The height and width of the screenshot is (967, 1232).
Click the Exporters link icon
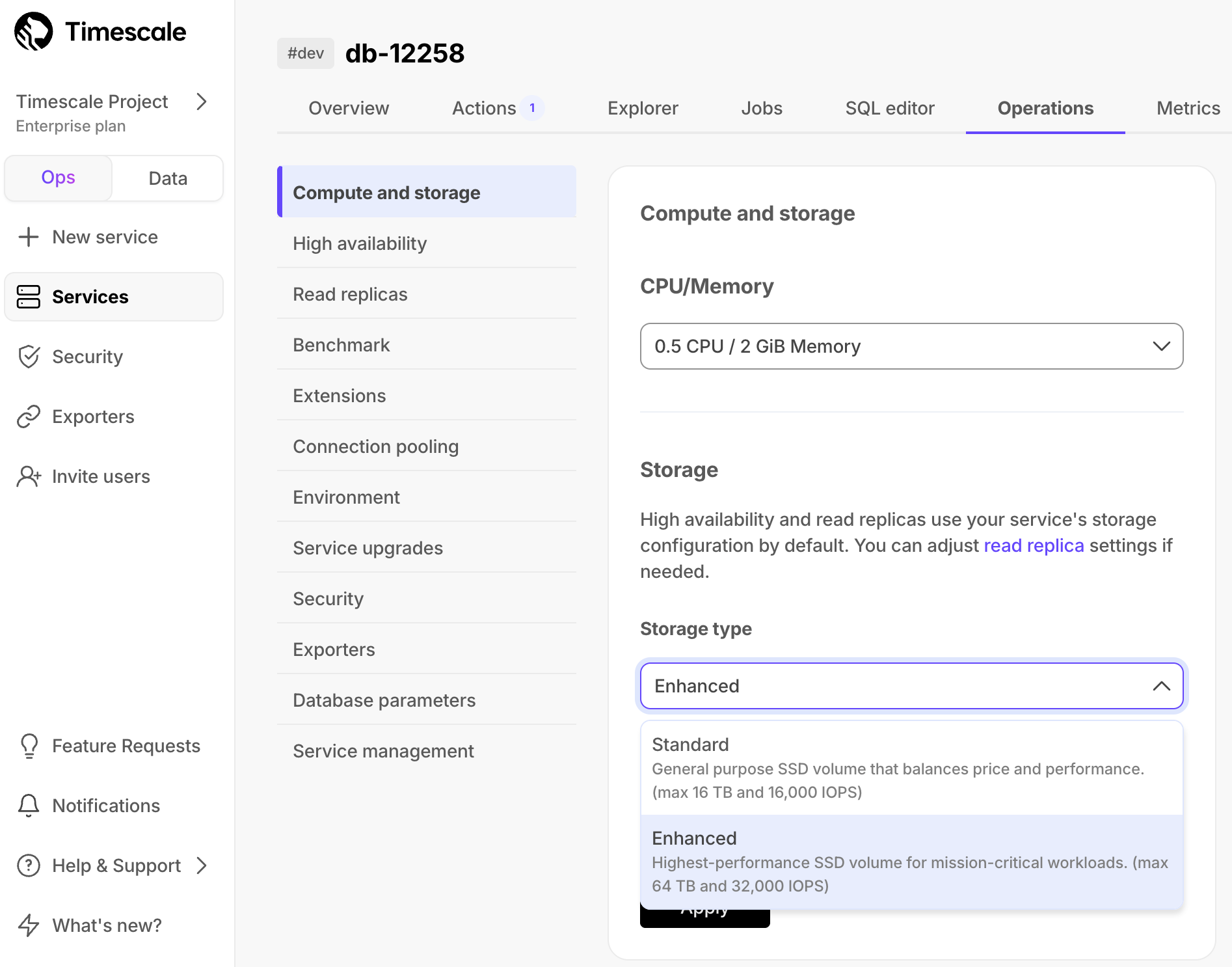(29, 416)
